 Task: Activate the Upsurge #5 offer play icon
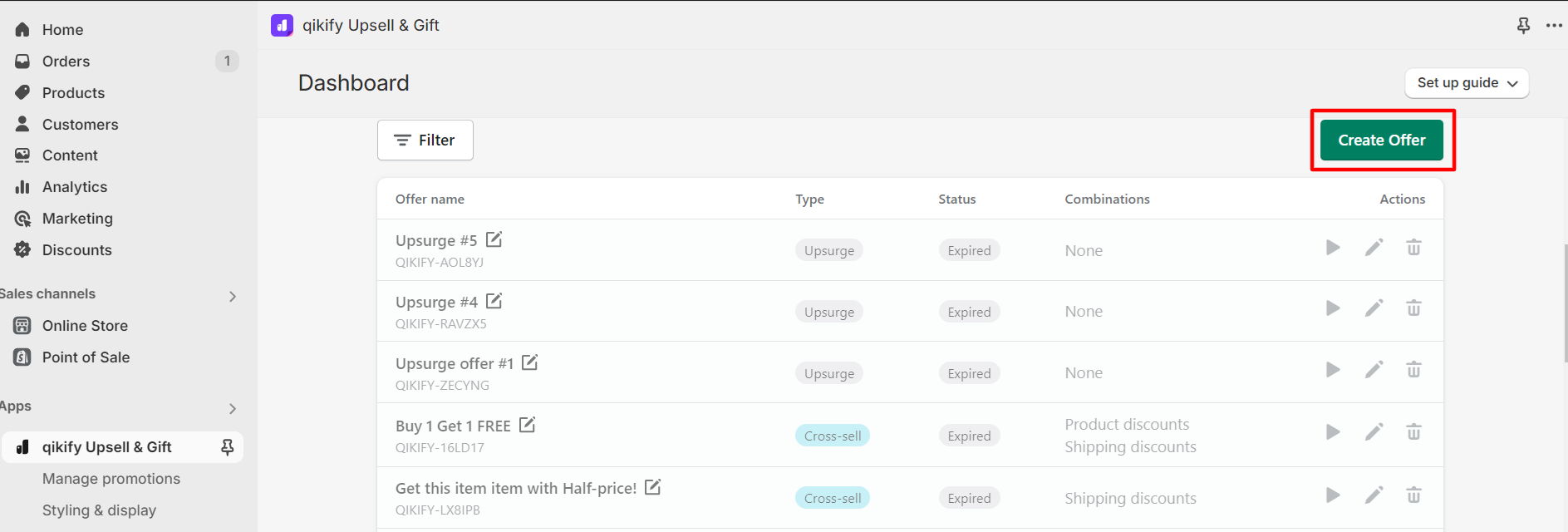click(1333, 248)
